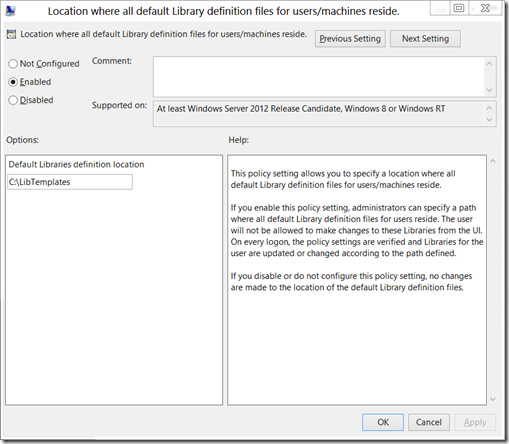Click the Supported on scroll up arrow

489,108
